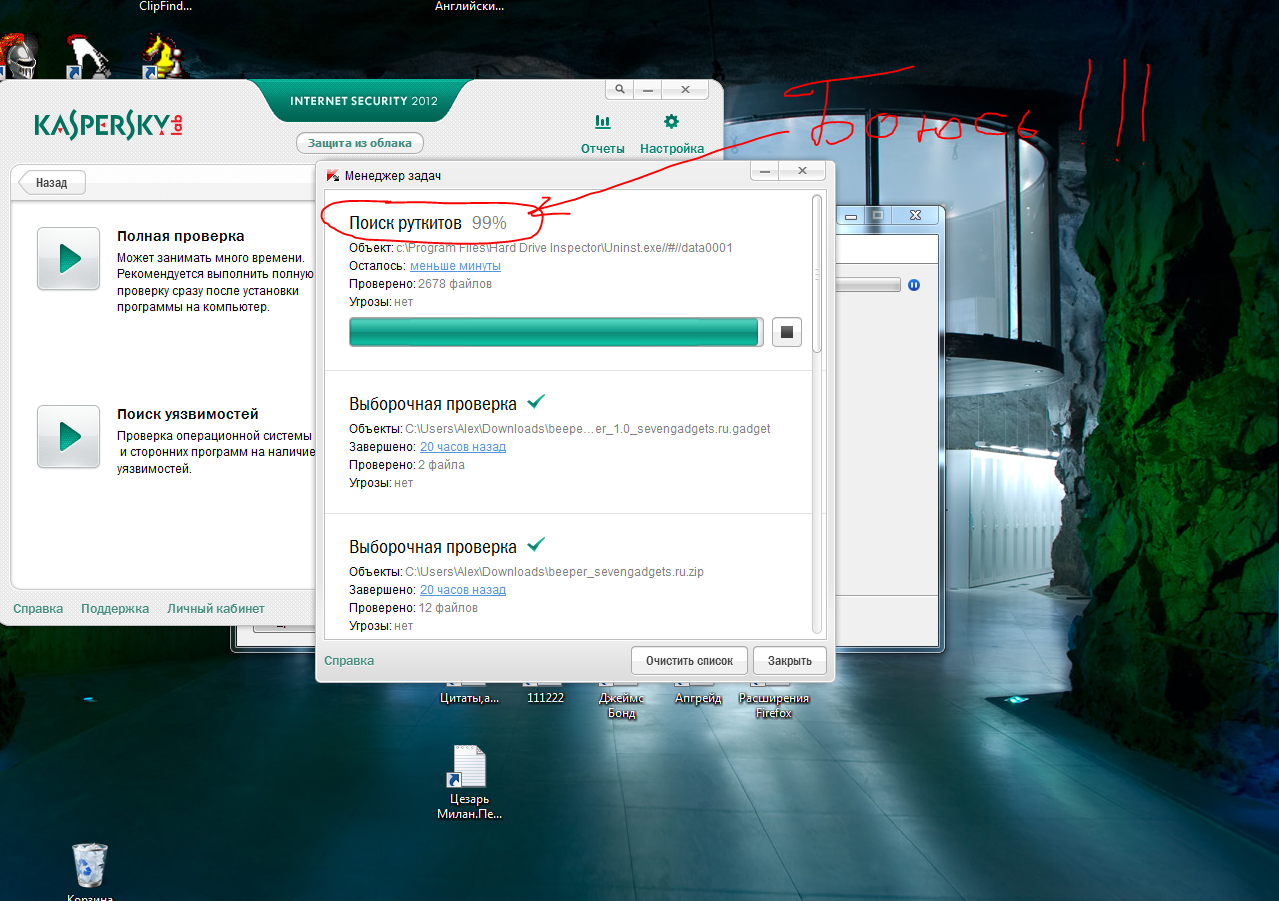Viewport: 1279px width, 901px height.
Task: Click the Проверено: 2678 файлов line
Action: (420, 284)
